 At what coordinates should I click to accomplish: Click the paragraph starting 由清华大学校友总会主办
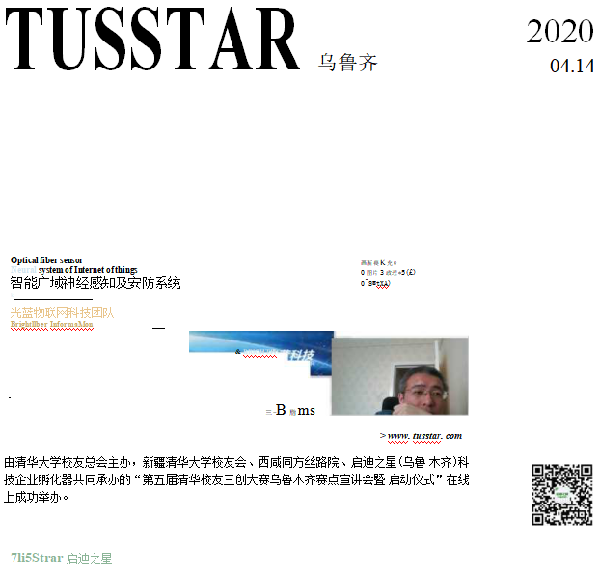click(x=236, y=480)
